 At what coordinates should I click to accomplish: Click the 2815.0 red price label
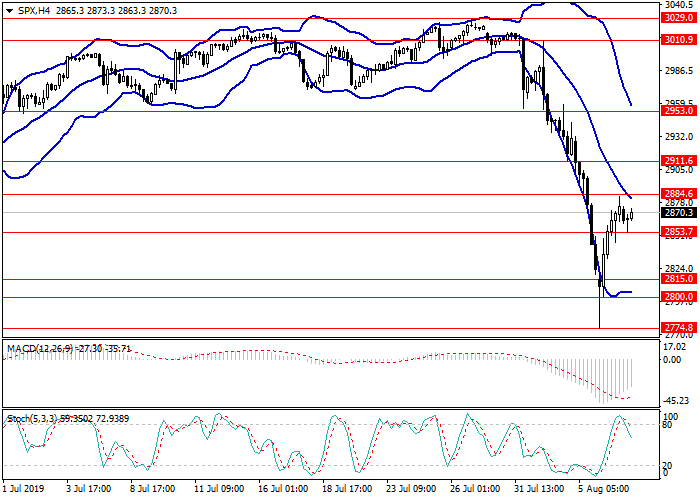click(677, 280)
